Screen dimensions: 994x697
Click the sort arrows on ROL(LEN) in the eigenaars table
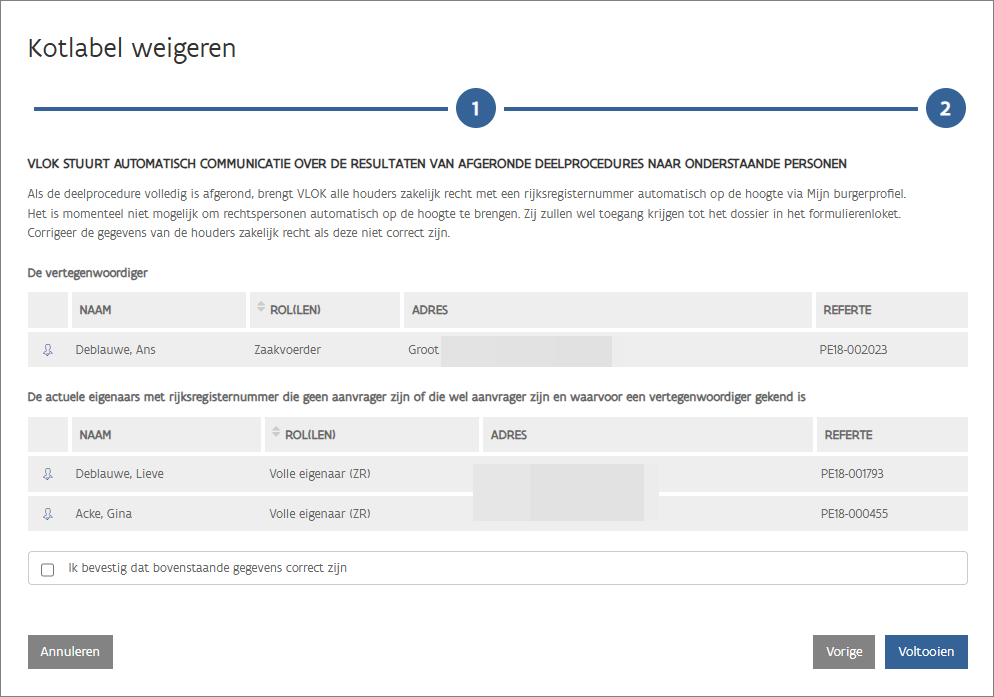[276, 434]
